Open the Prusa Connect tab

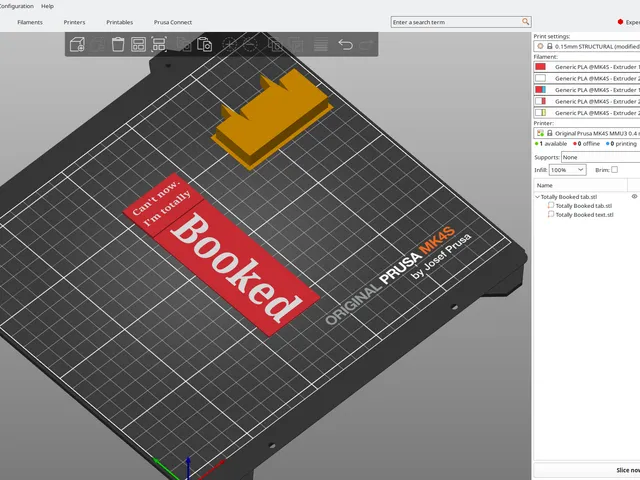coord(173,22)
